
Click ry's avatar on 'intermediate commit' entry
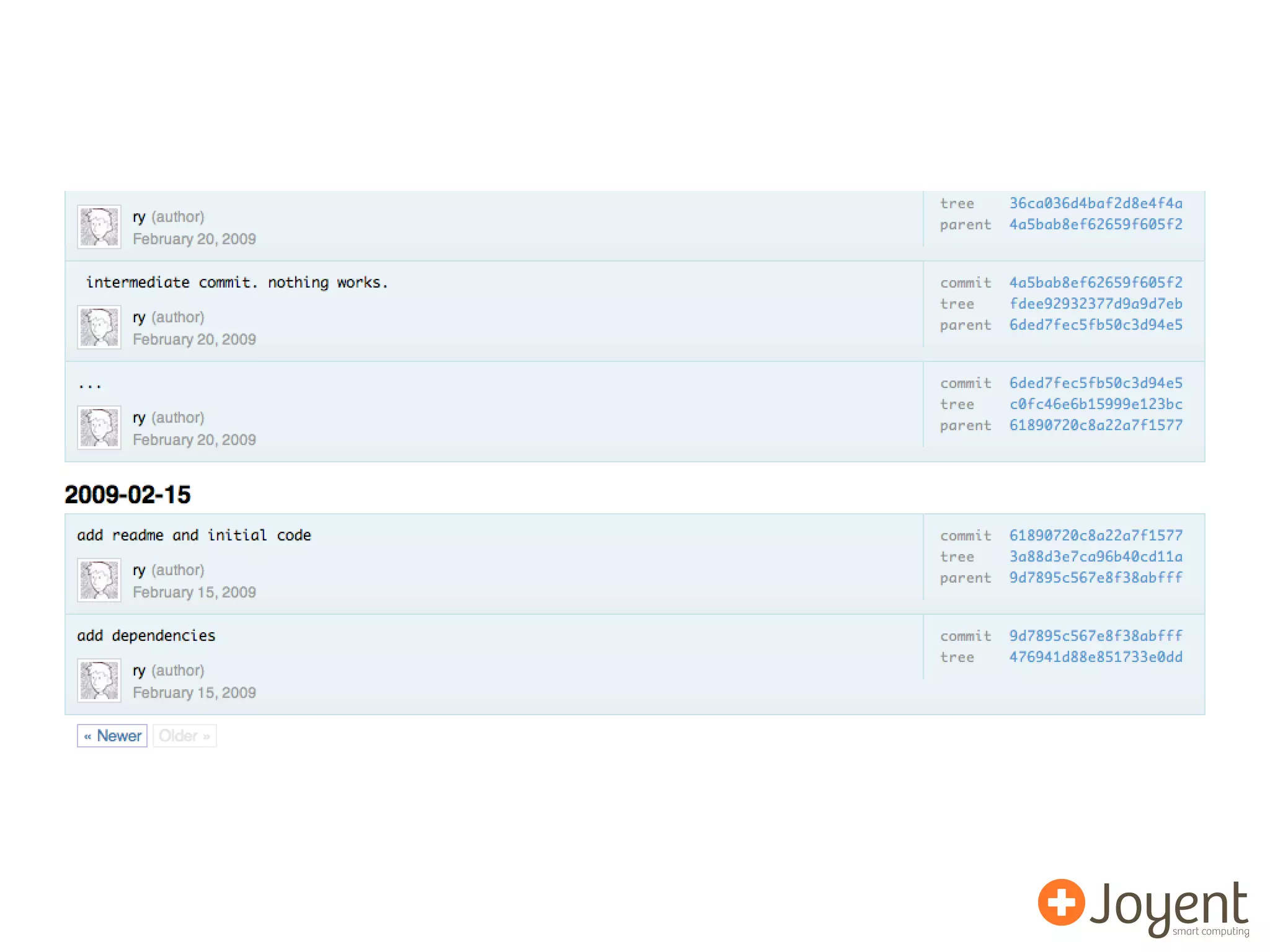click(x=99, y=327)
